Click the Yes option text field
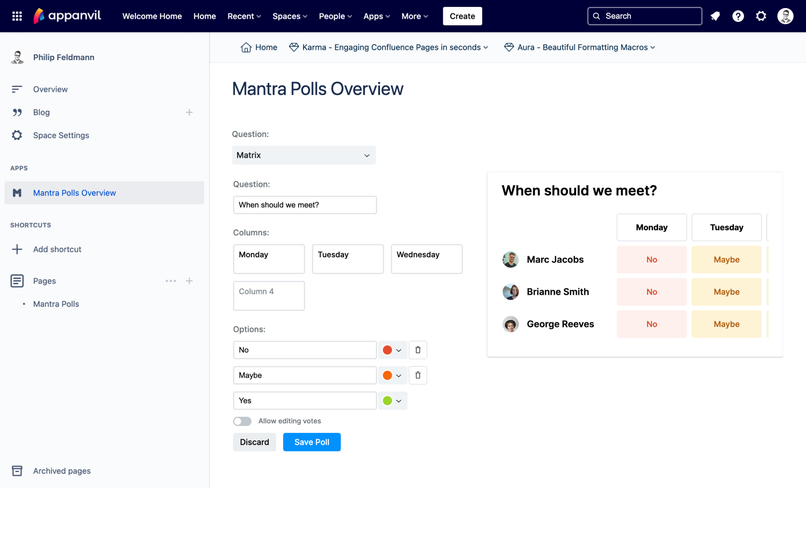Image resolution: width=806 pixels, height=537 pixels. pyautogui.click(x=305, y=400)
